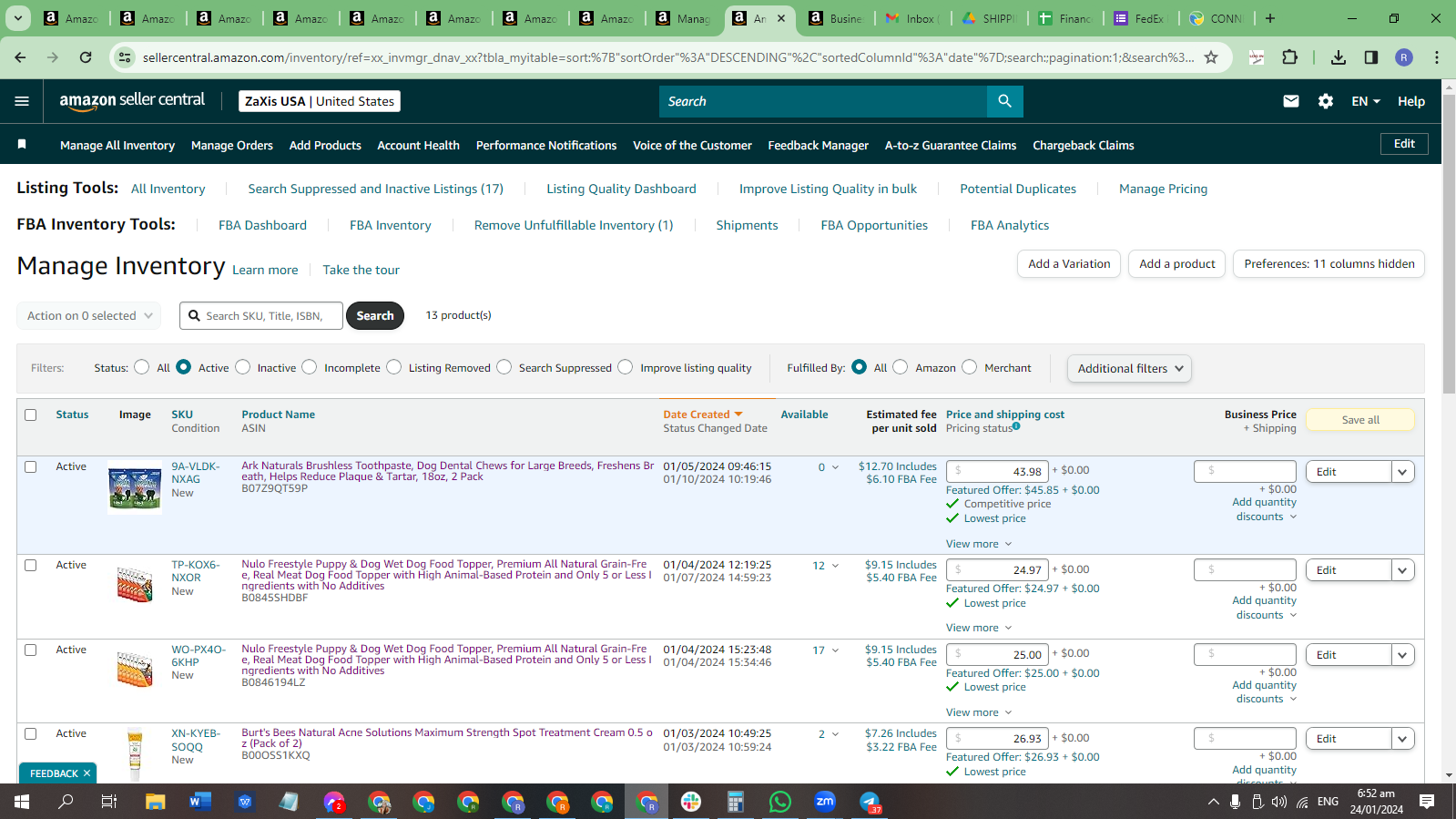The width and height of the screenshot is (1456, 819).
Task: Open Telegram from taskbar
Action: (x=870, y=802)
